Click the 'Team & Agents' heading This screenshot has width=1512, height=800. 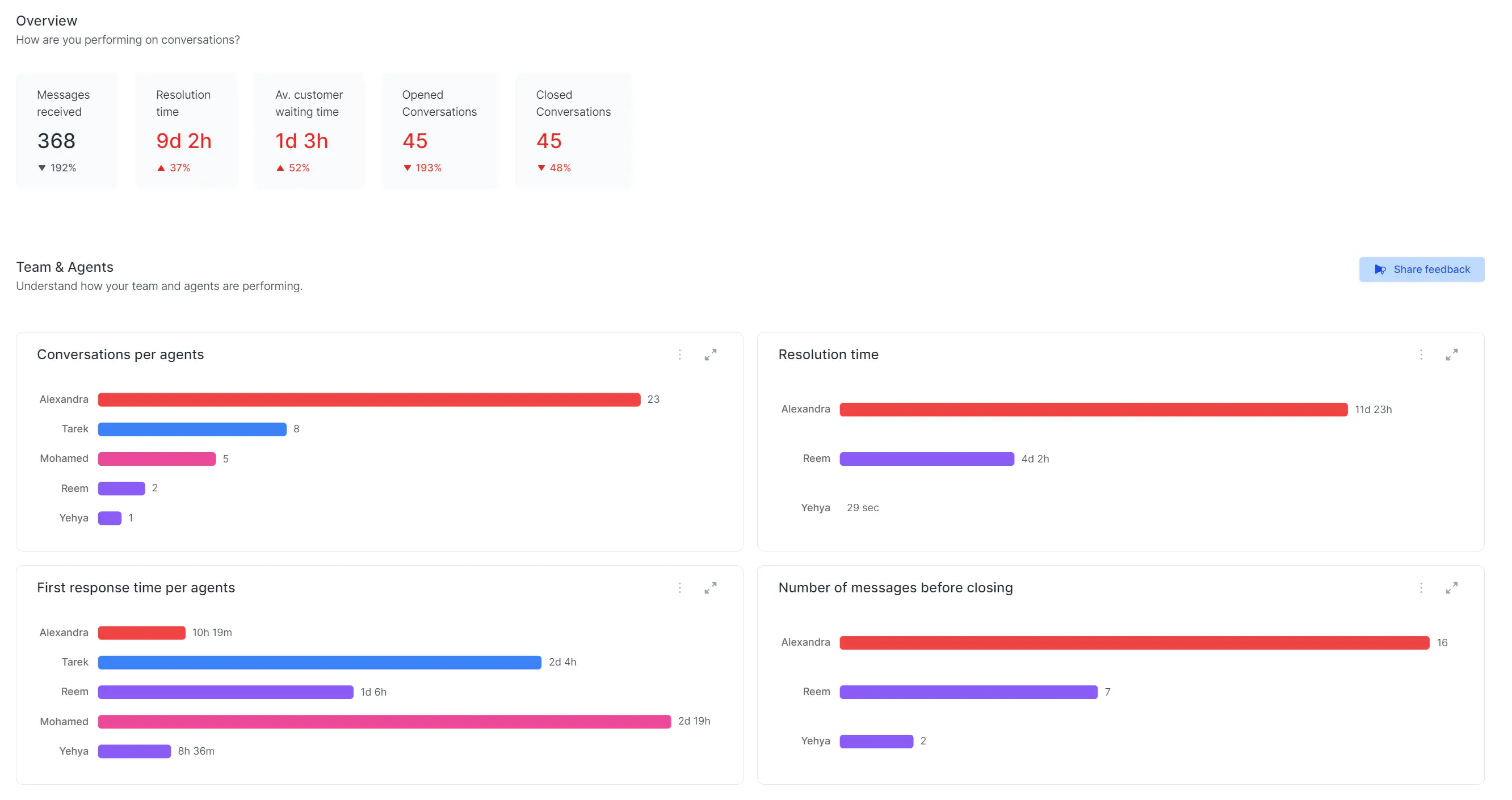pyautogui.click(x=65, y=267)
